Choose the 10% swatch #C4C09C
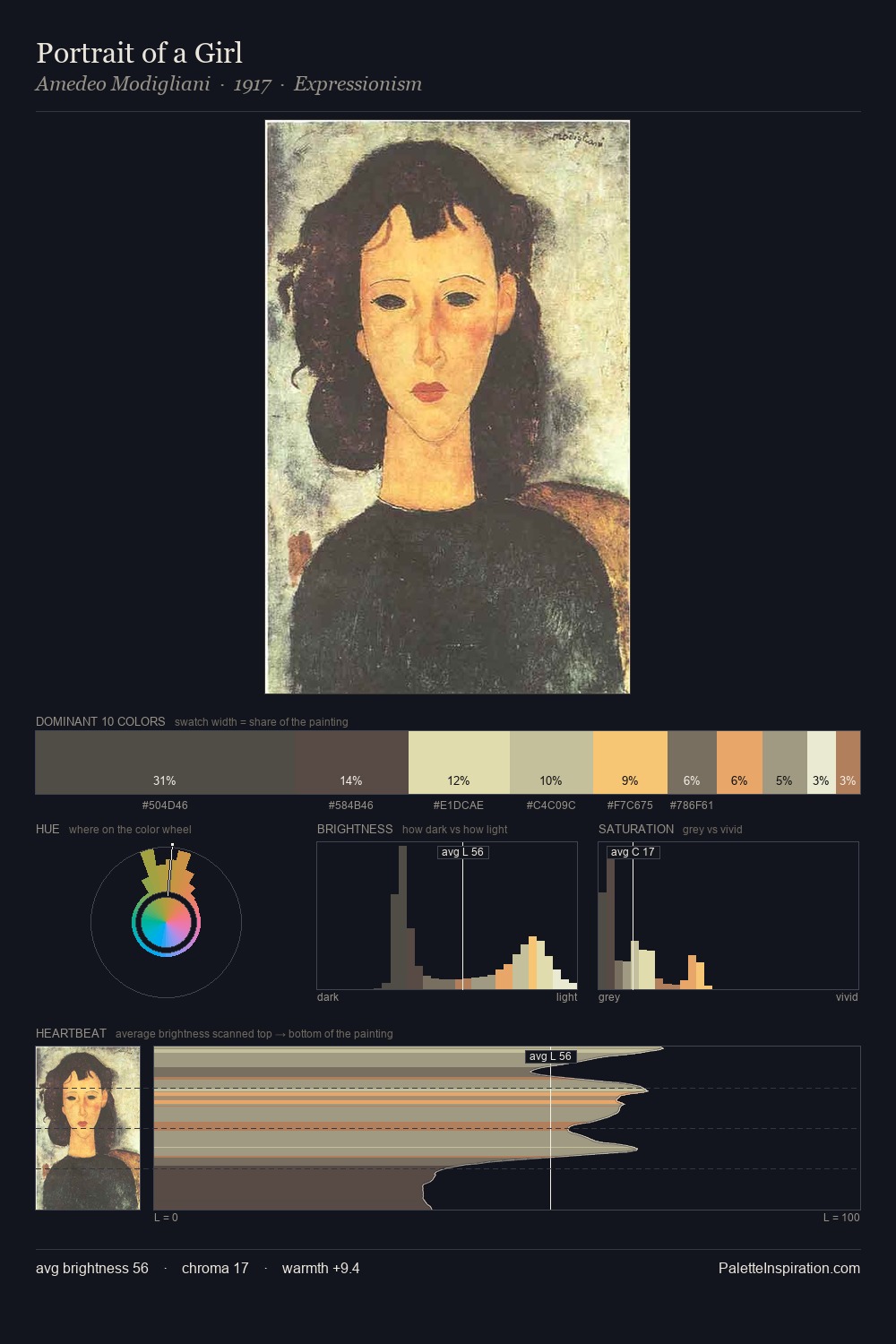The height and width of the screenshot is (1344, 896). coord(551,762)
